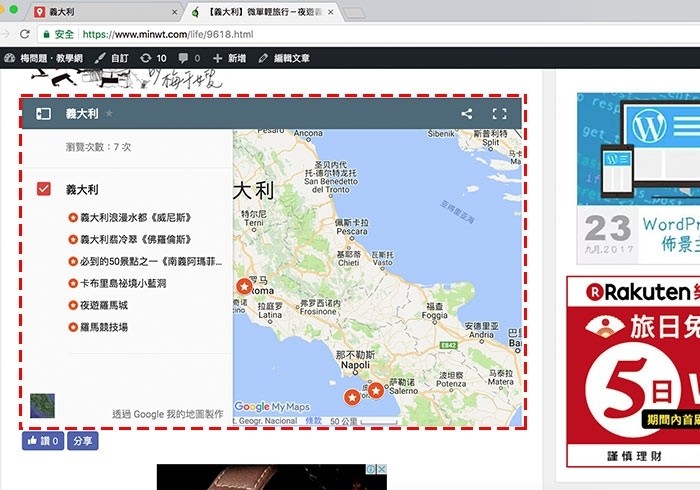
Task: Open map in fullscreen view
Action: pyautogui.click(x=500, y=114)
